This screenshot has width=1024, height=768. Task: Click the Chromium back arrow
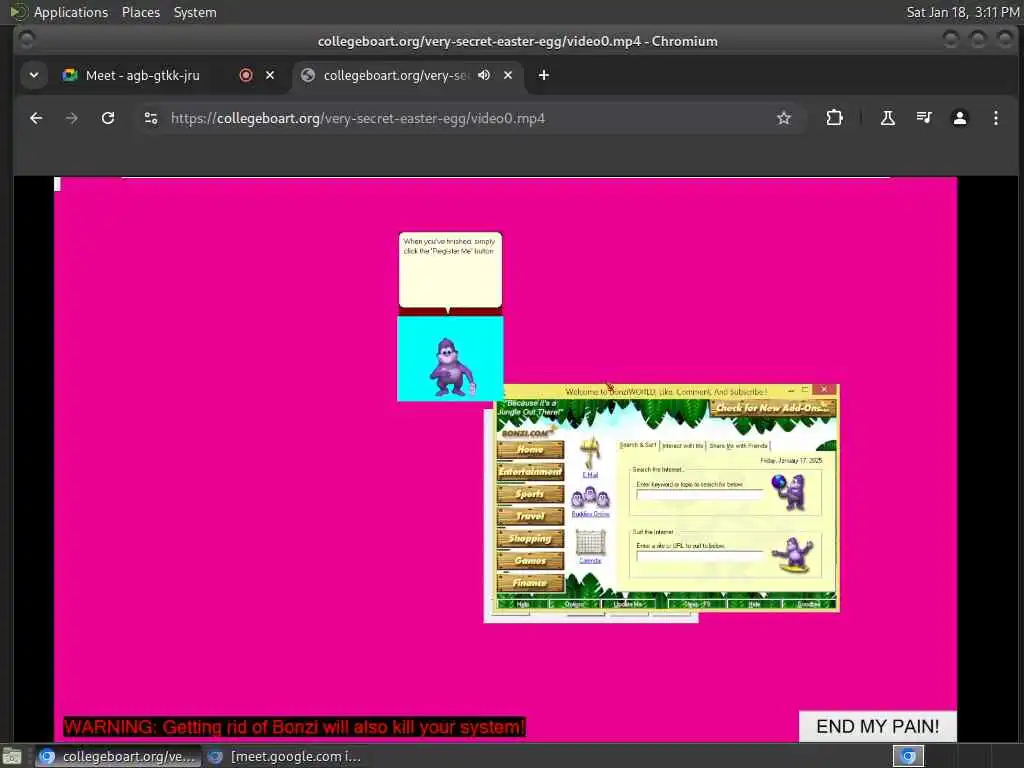click(x=36, y=118)
